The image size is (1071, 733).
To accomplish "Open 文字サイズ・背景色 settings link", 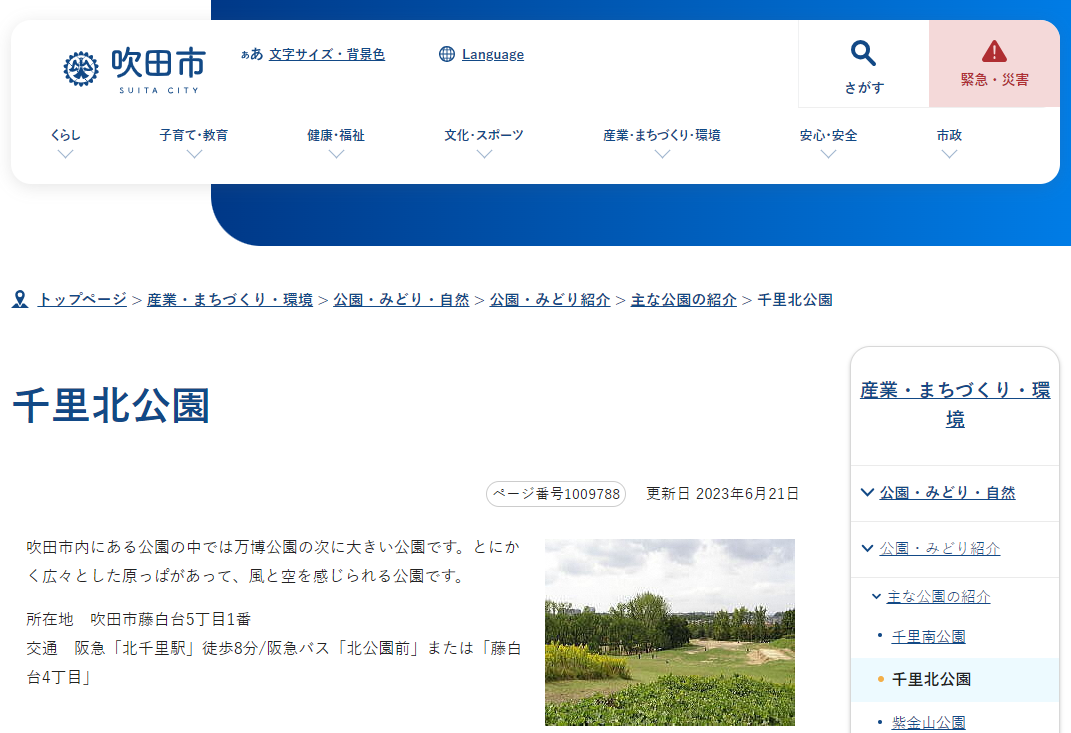I will (326, 54).
